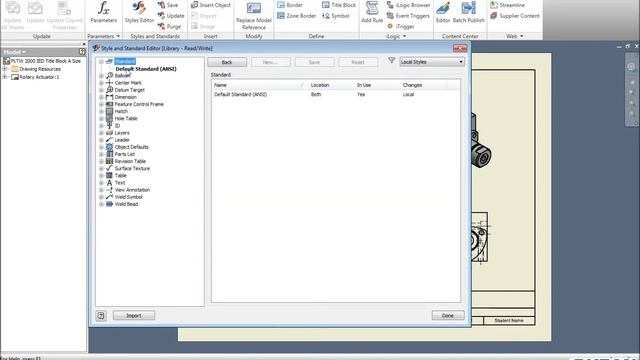The width and height of the screenshot is (640, 360).
Task: Open the Styles Editor tool
Action: 139,12
